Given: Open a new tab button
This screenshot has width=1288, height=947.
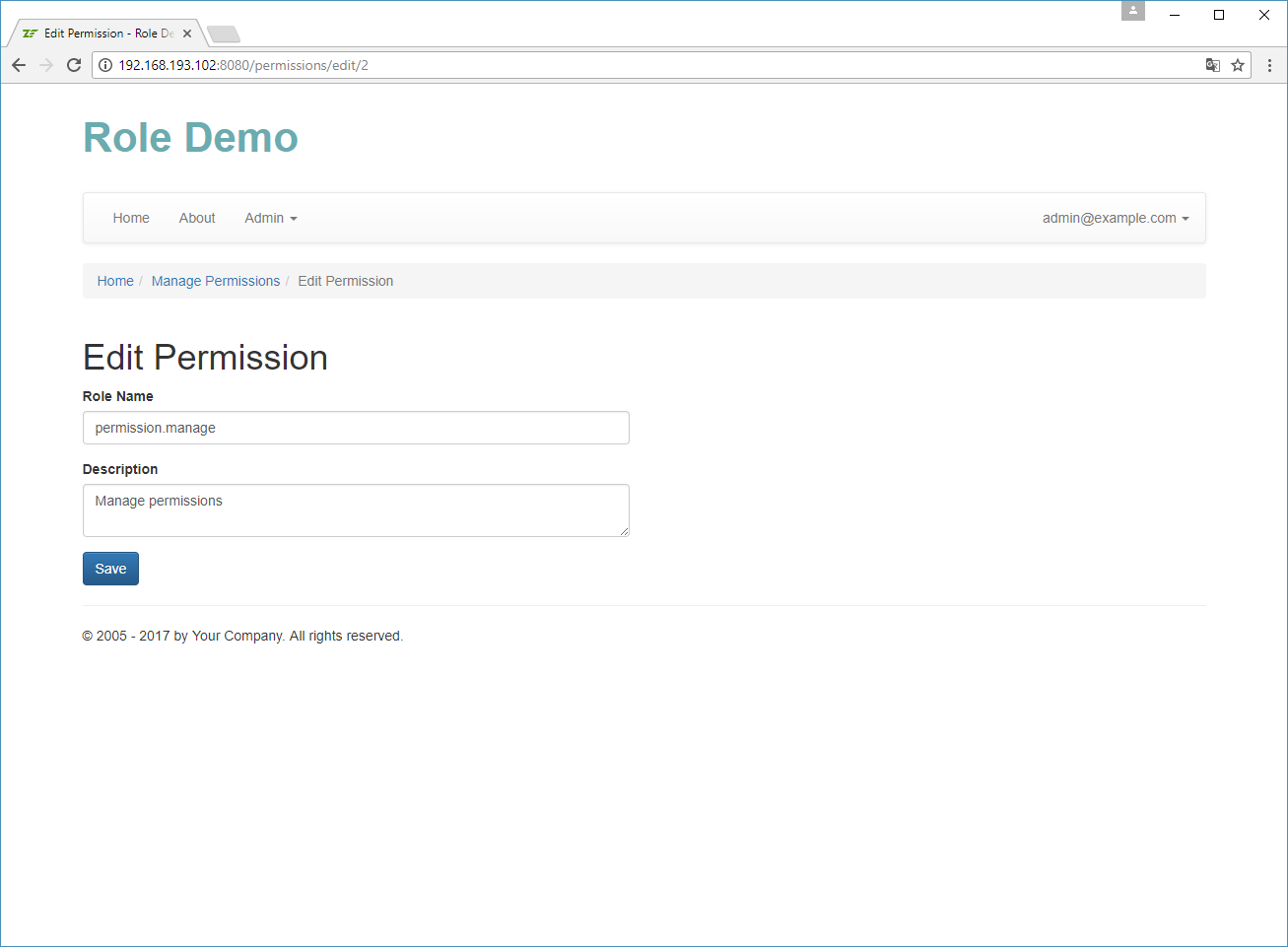Looking at the screenshot, I should click(x=224, y=34).
